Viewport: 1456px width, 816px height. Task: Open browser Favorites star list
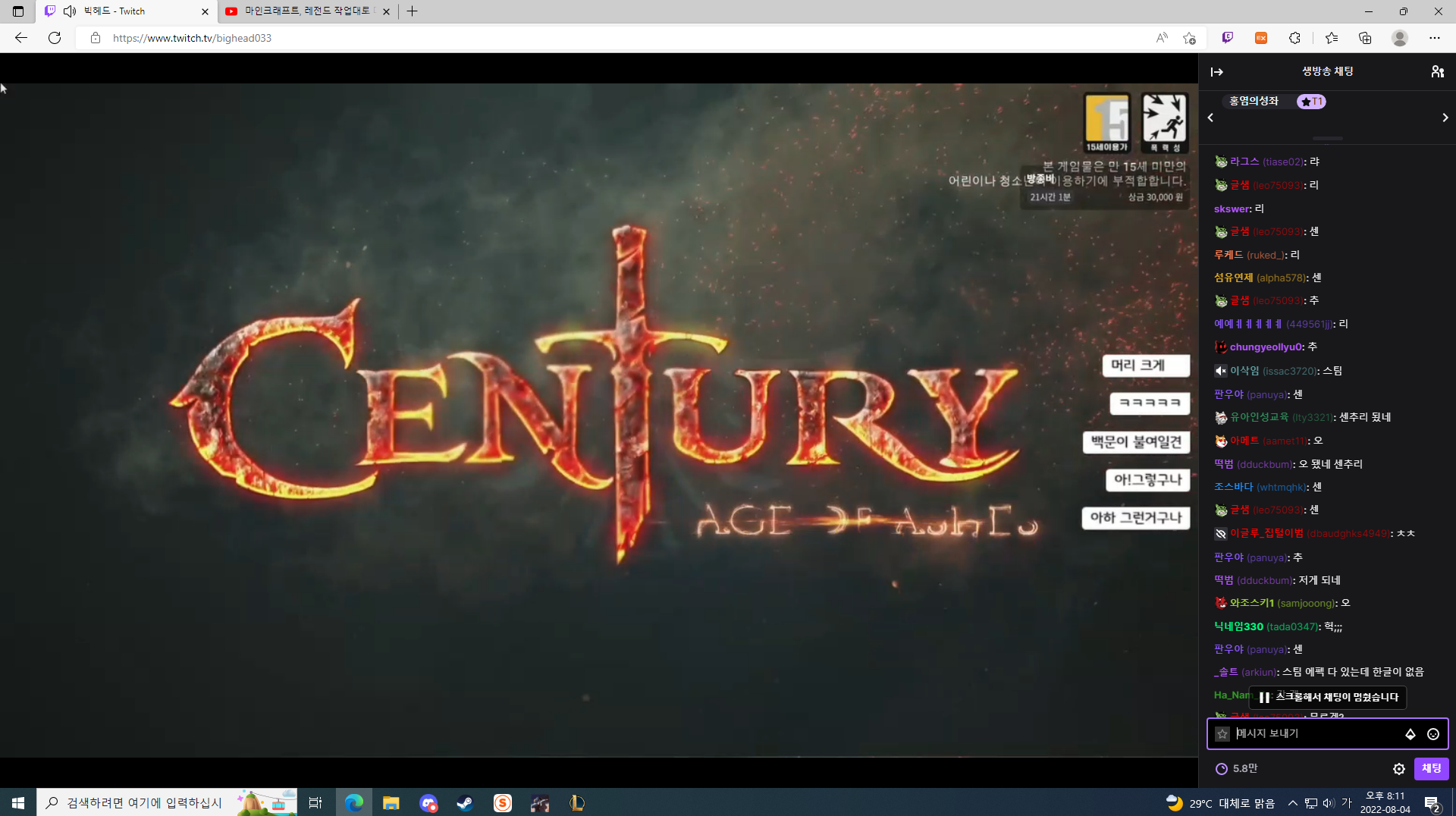(1331, 38)
